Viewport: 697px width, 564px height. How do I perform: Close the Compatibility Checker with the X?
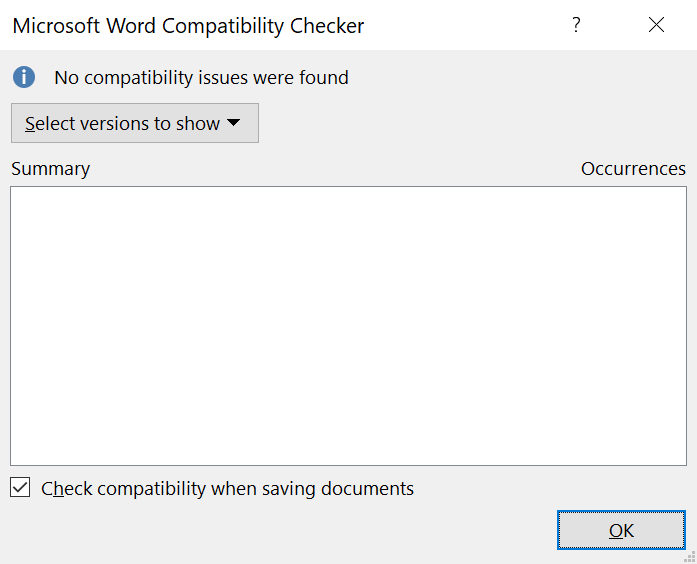(656, 25)
